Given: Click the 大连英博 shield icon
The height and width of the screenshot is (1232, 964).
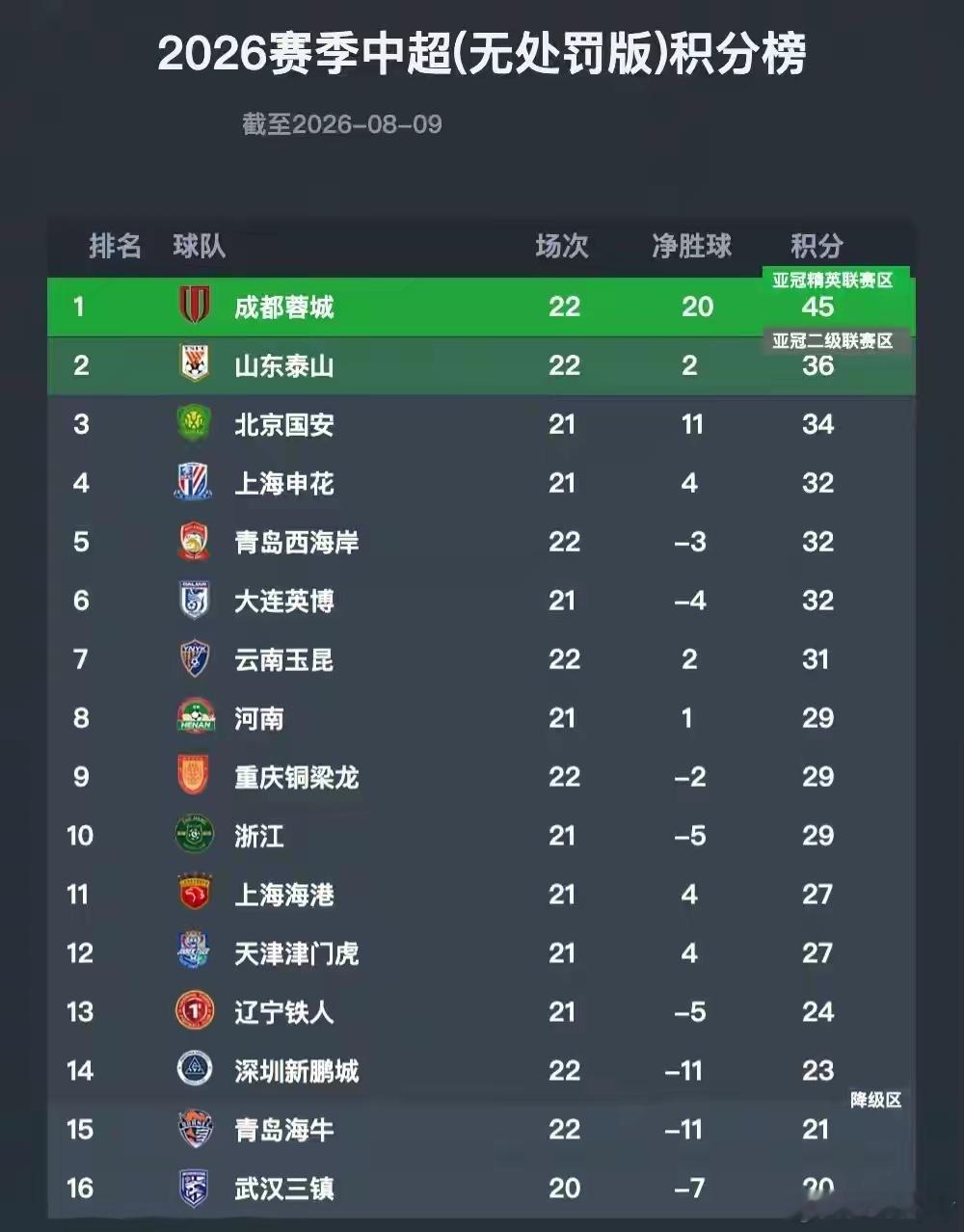Looking at the screenshot, I should pos(195,600).
